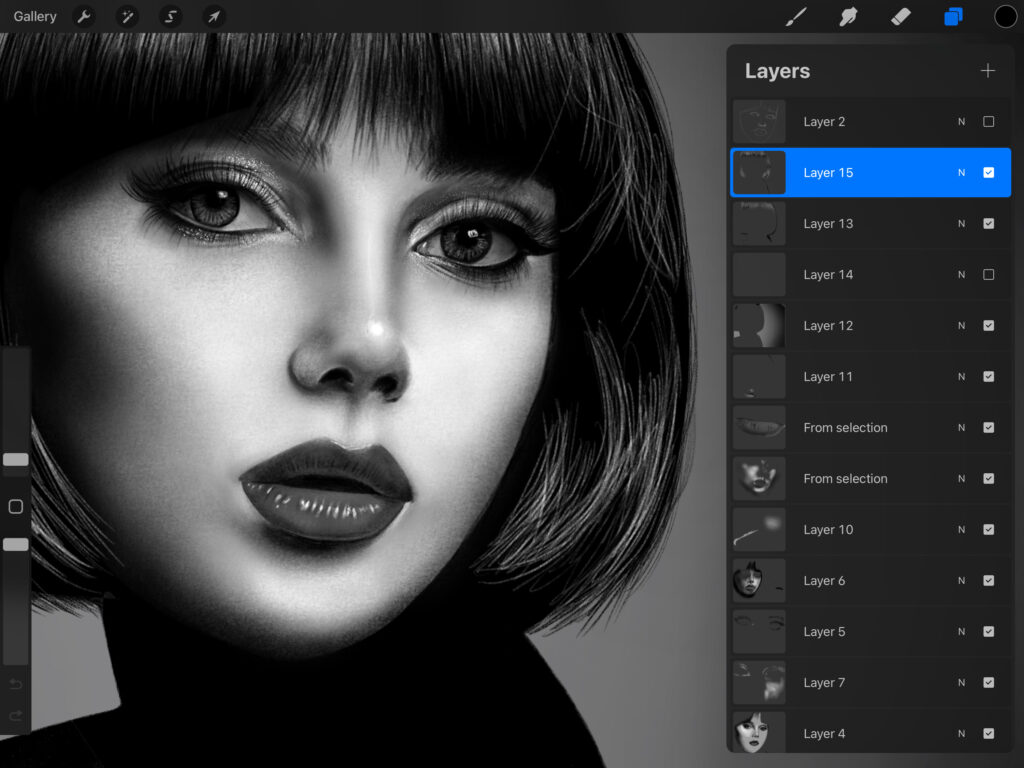Add a new layer with the plus button

988,71
